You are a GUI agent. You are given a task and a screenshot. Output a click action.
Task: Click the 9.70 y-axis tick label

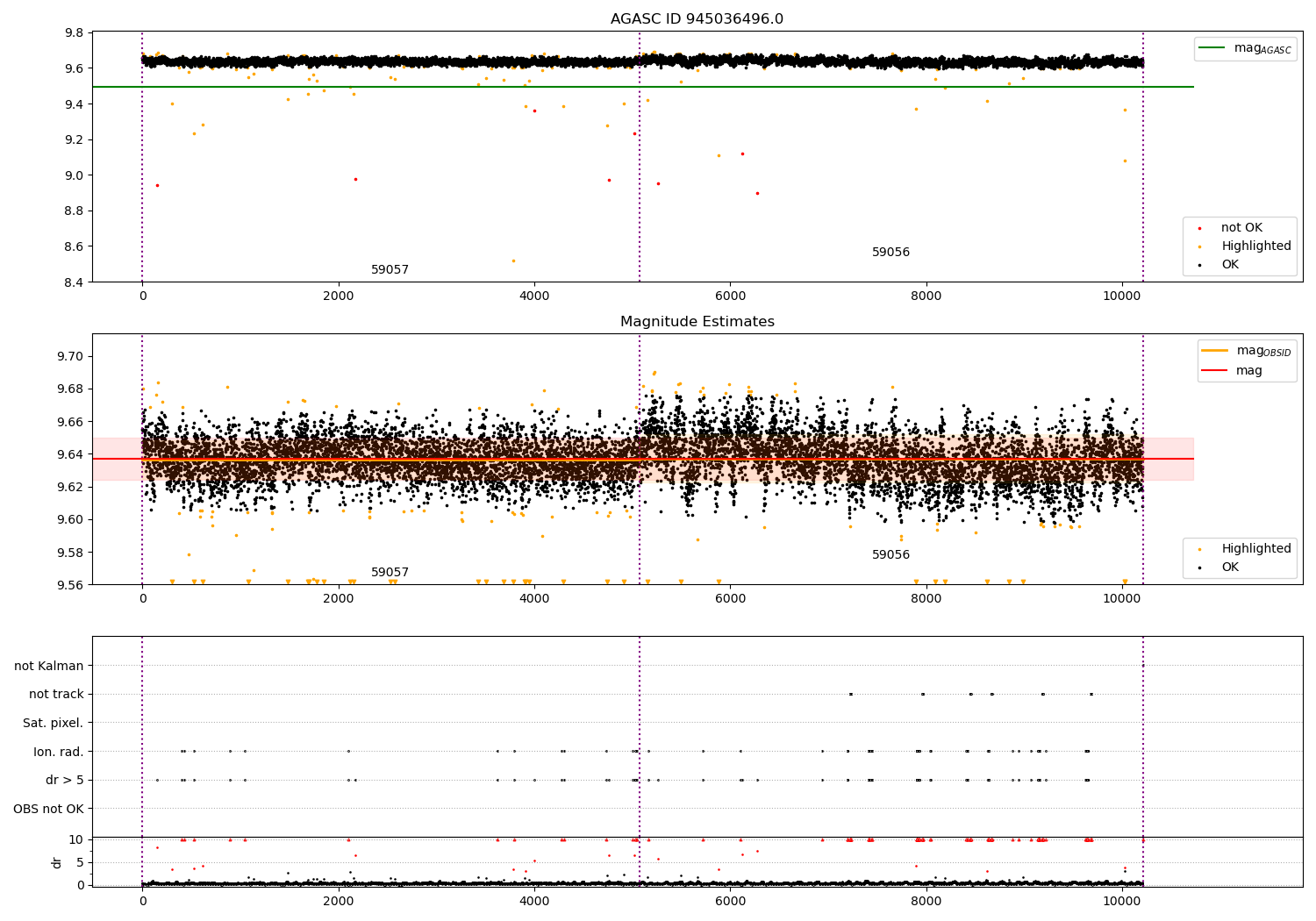71,357
